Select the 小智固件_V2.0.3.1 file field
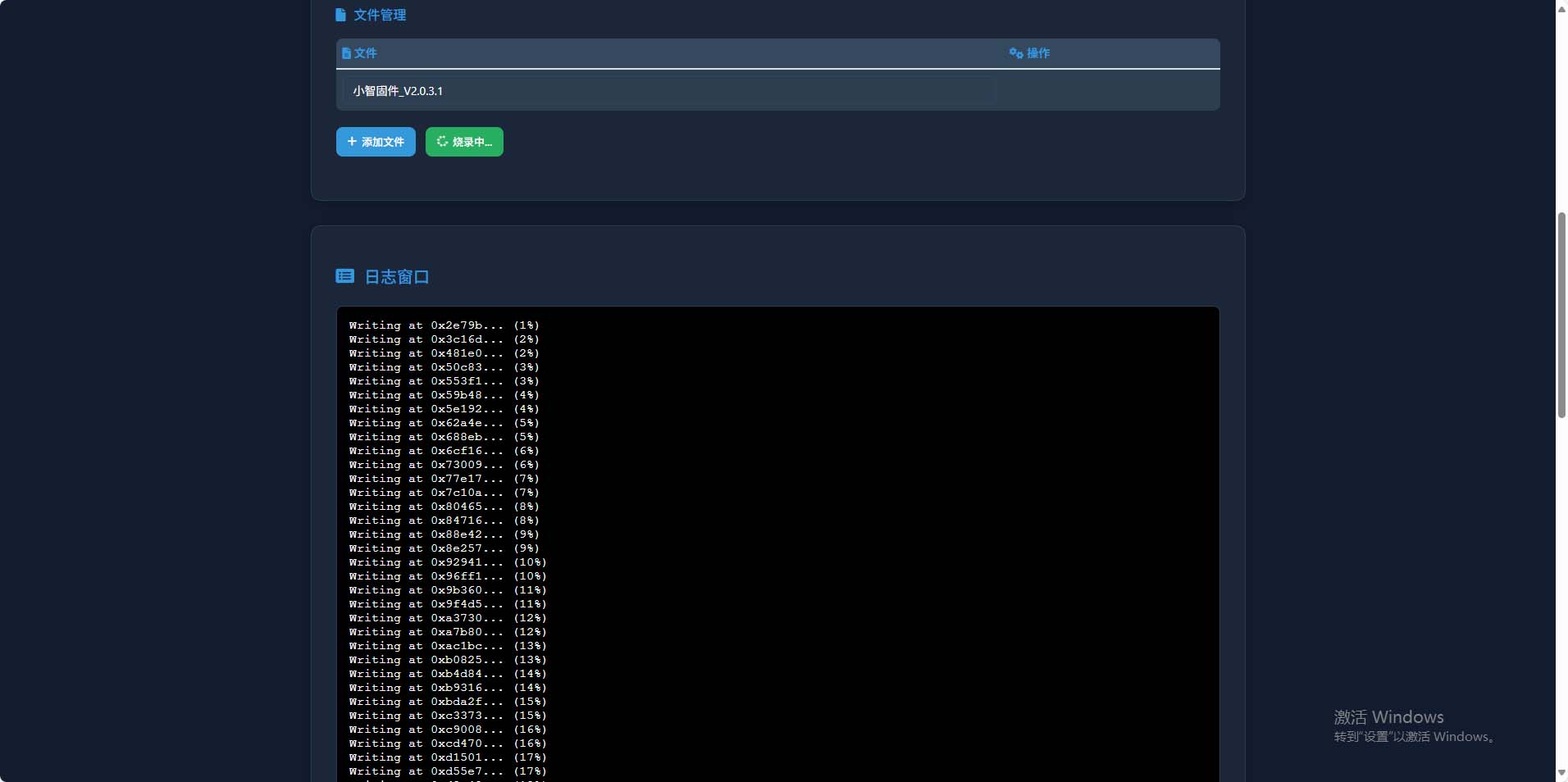The image size is (1568, 782). coord(668,91)
